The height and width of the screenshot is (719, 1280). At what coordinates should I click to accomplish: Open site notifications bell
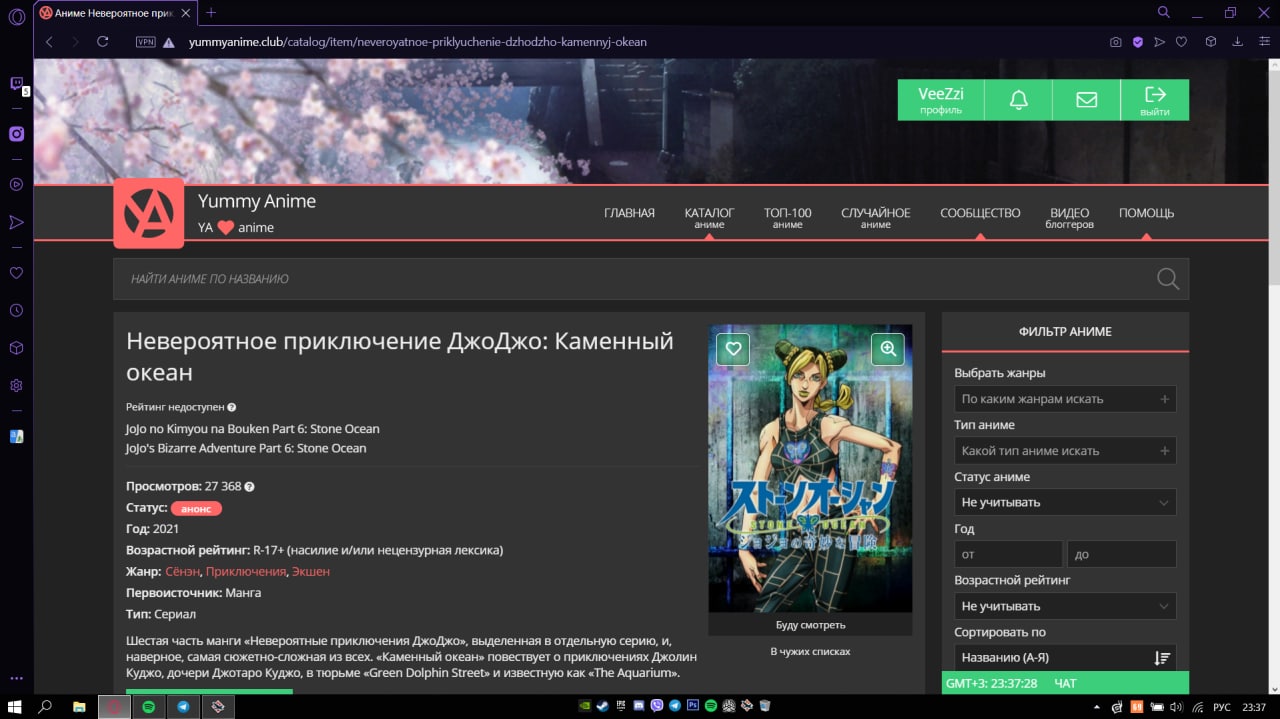tap(1018, 100)
